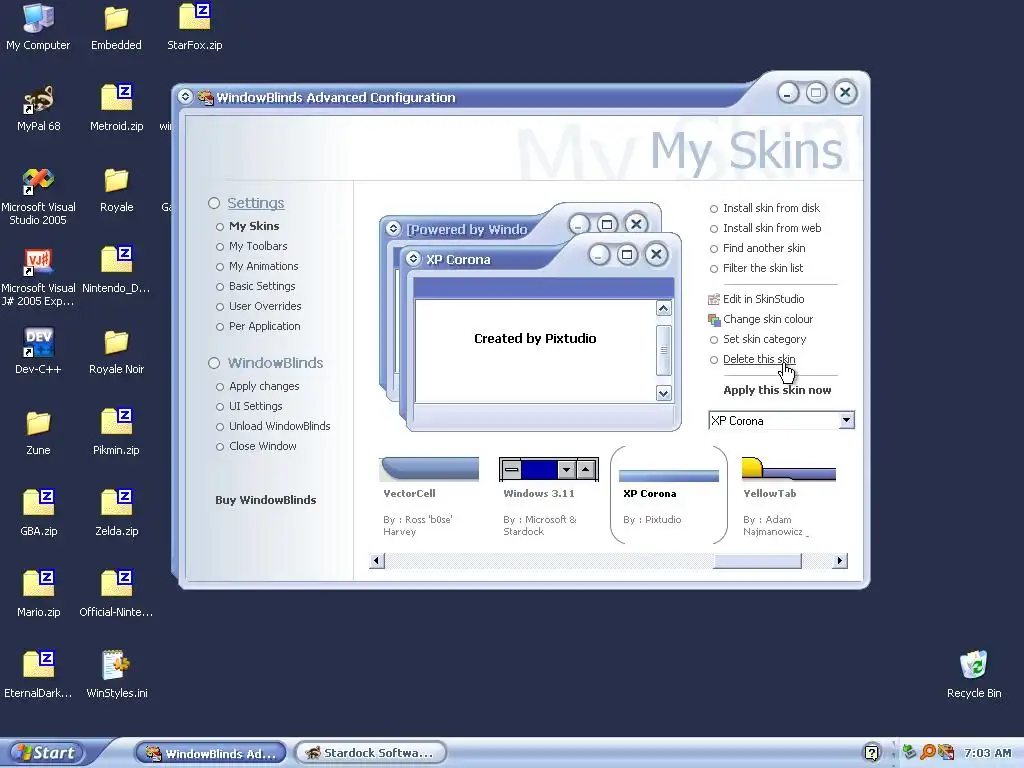Launch Microsoft Visual Studio 2005 shortcut
Screen dimensions: 1024x768
point(38,196)
